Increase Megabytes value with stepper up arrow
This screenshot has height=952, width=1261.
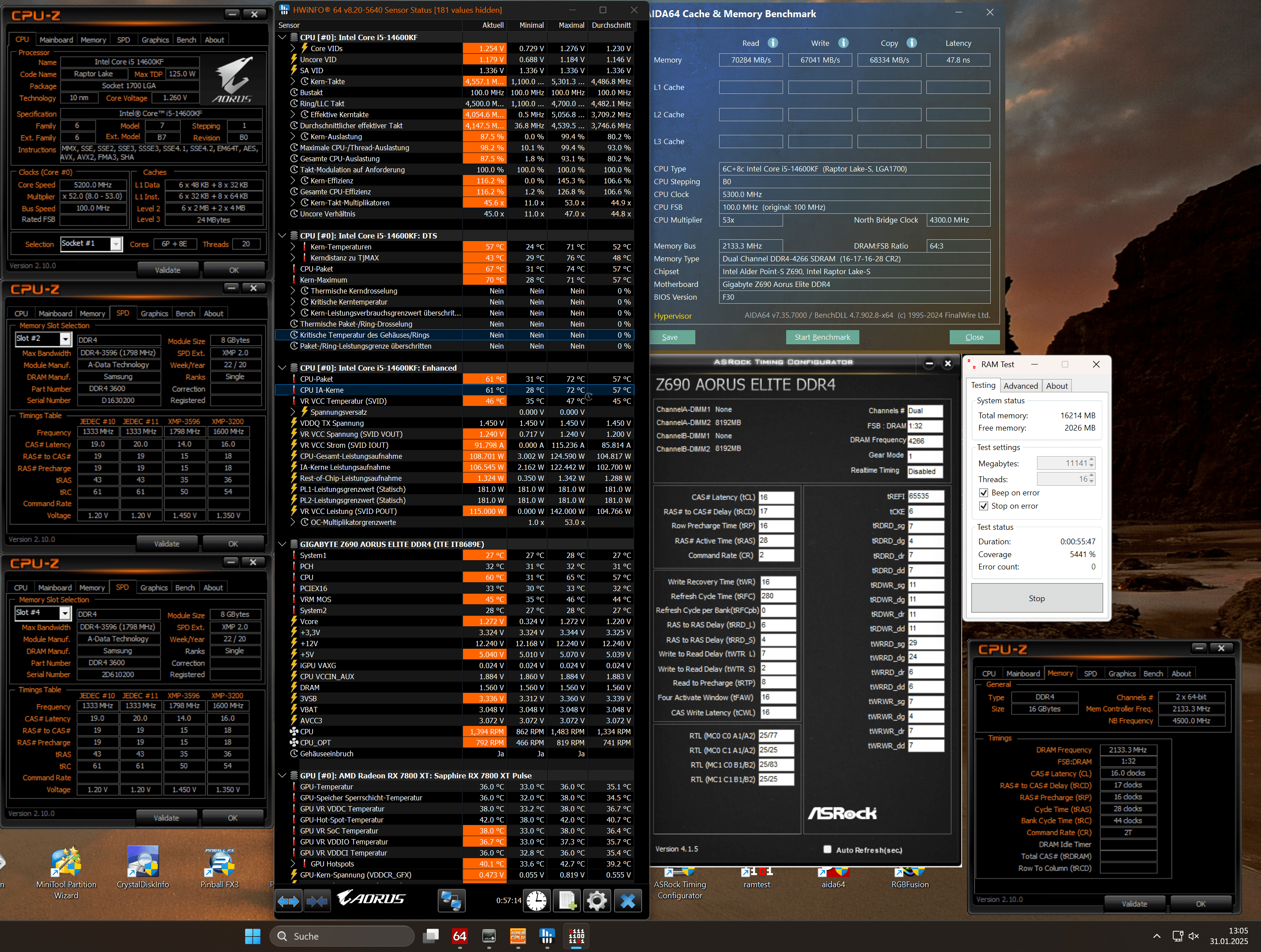[1091, 460]
